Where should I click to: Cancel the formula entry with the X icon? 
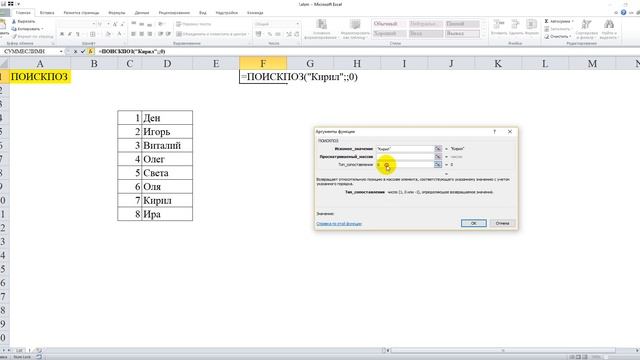[76, 51]
